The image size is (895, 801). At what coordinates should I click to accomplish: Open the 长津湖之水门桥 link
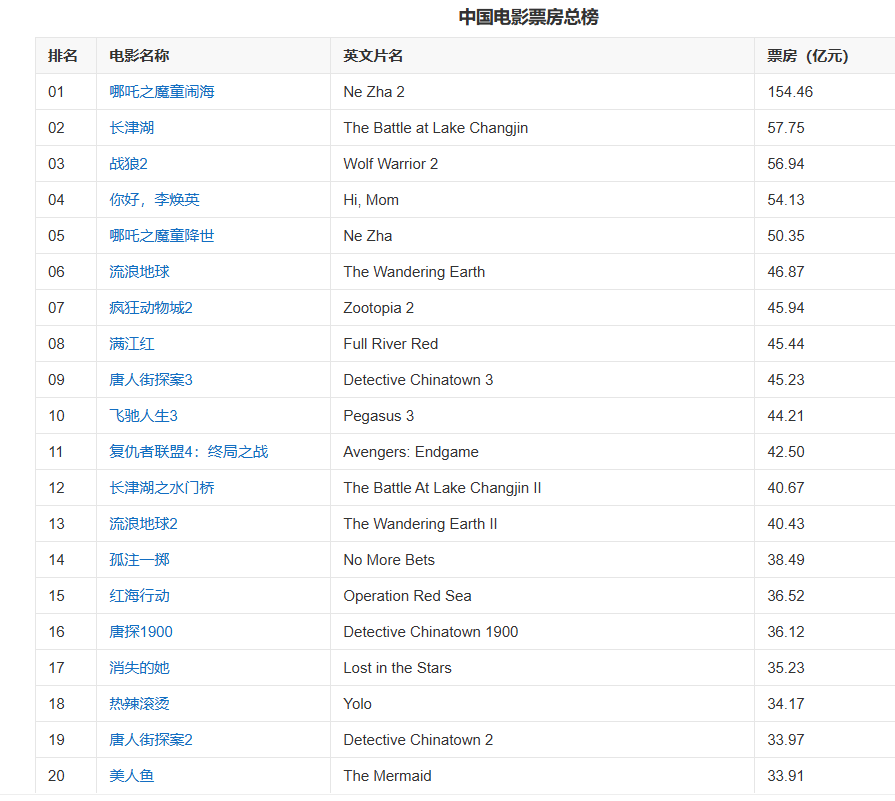pyautogui.click(x=162, y=488)
